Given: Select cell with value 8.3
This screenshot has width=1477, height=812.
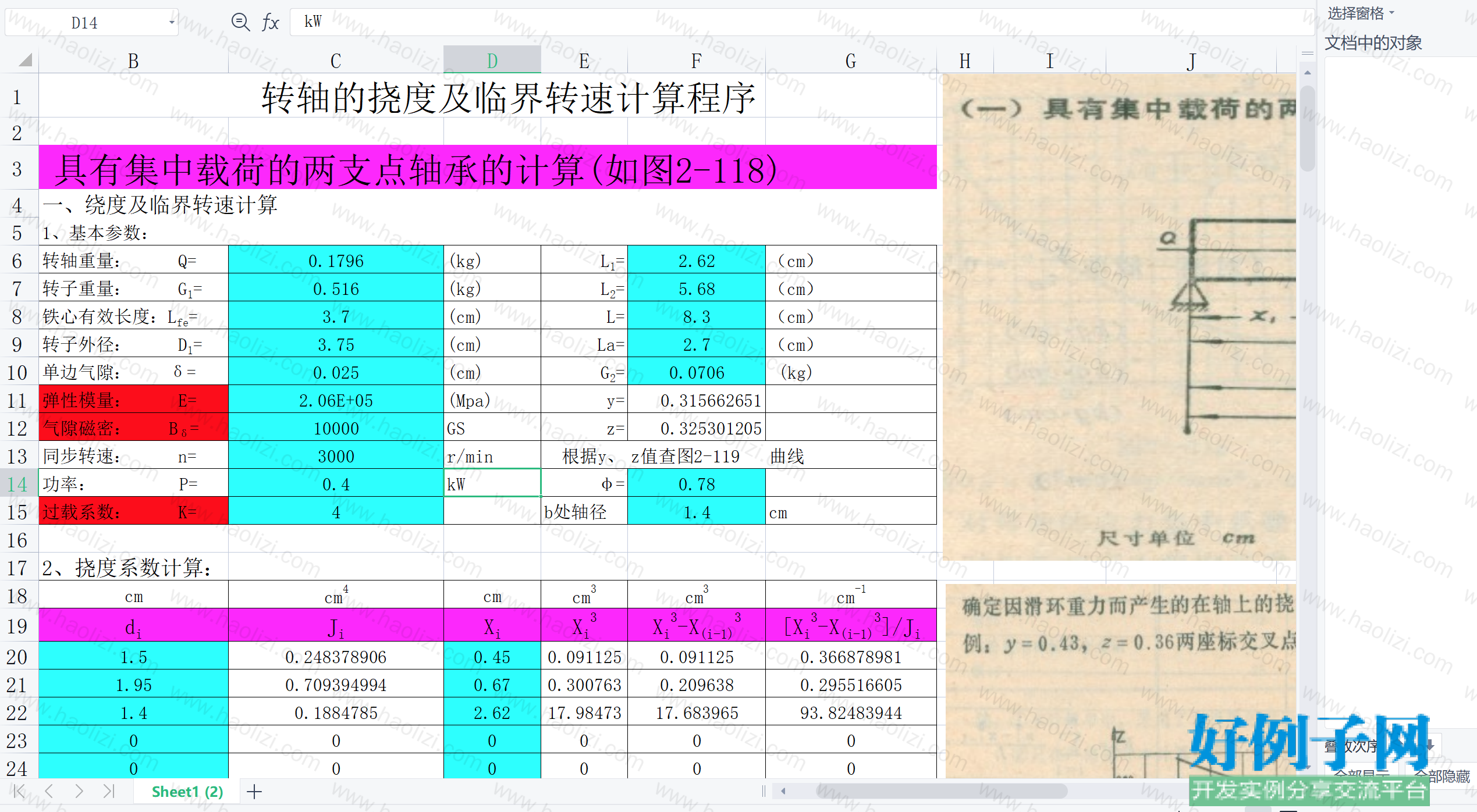Looking at the screenshot, I should (x=696, y=316).
